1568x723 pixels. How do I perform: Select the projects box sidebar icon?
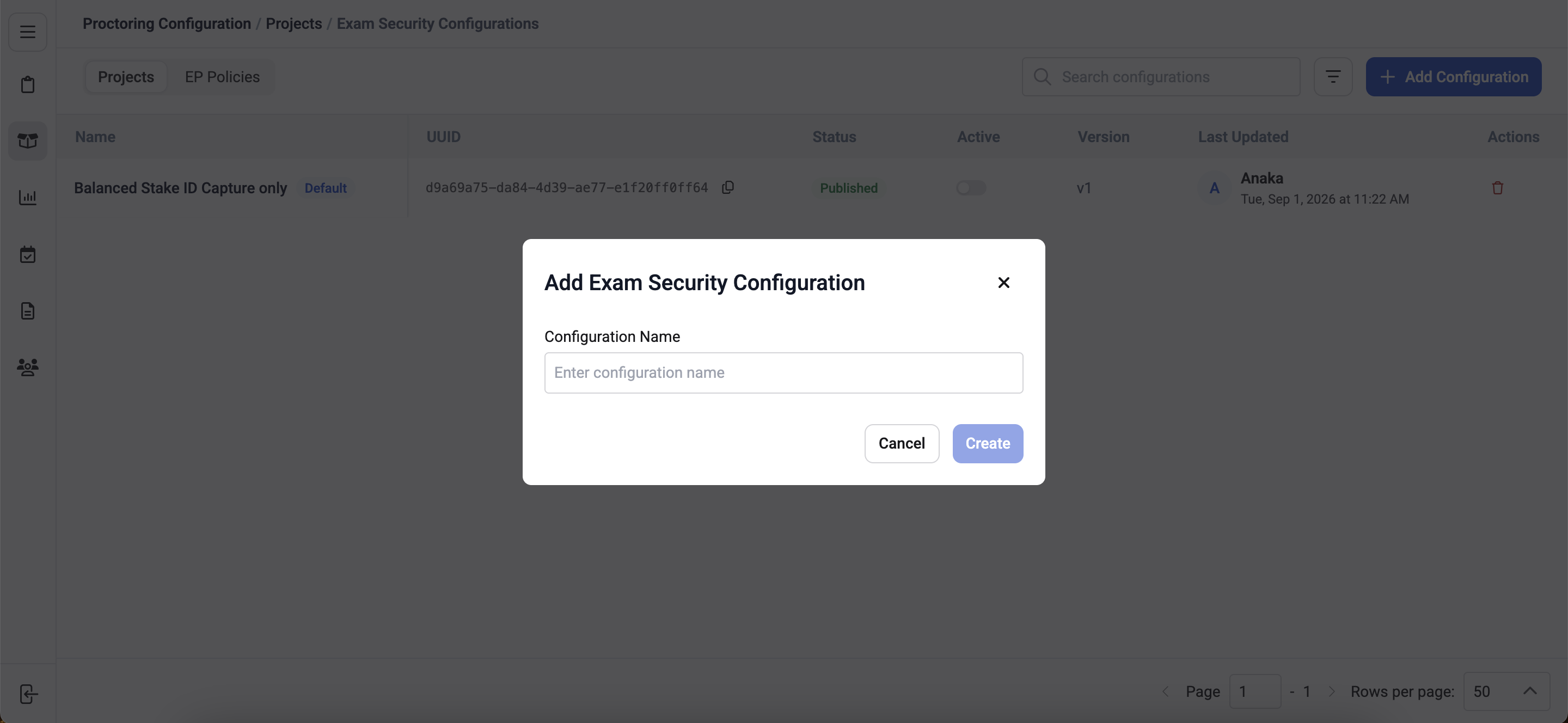[27, 140]
